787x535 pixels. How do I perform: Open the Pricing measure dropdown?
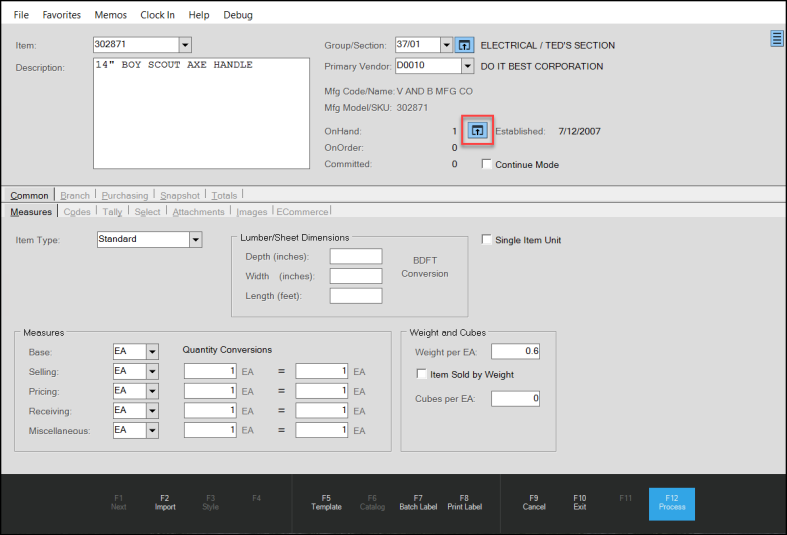tap(152, 391)
